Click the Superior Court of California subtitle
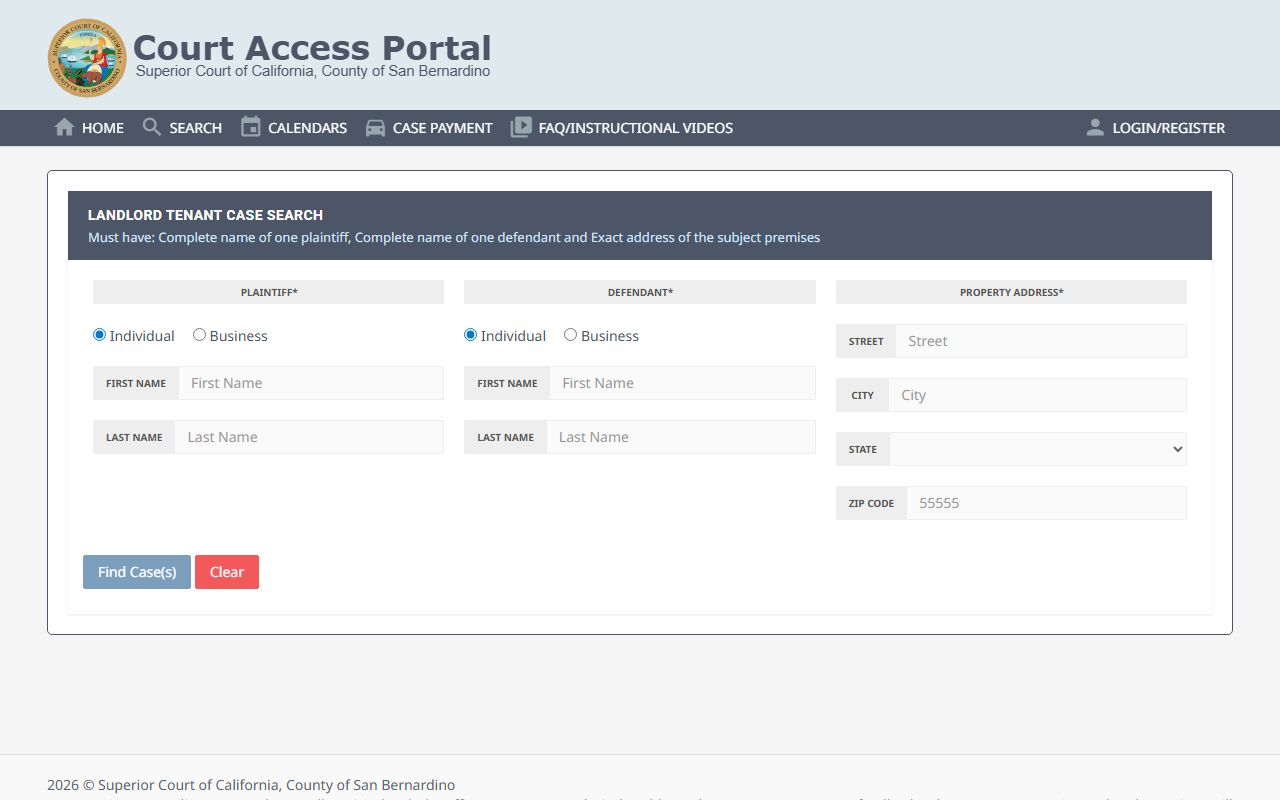The width and height of the screenshot is (1280, 800). click(313, 71)
